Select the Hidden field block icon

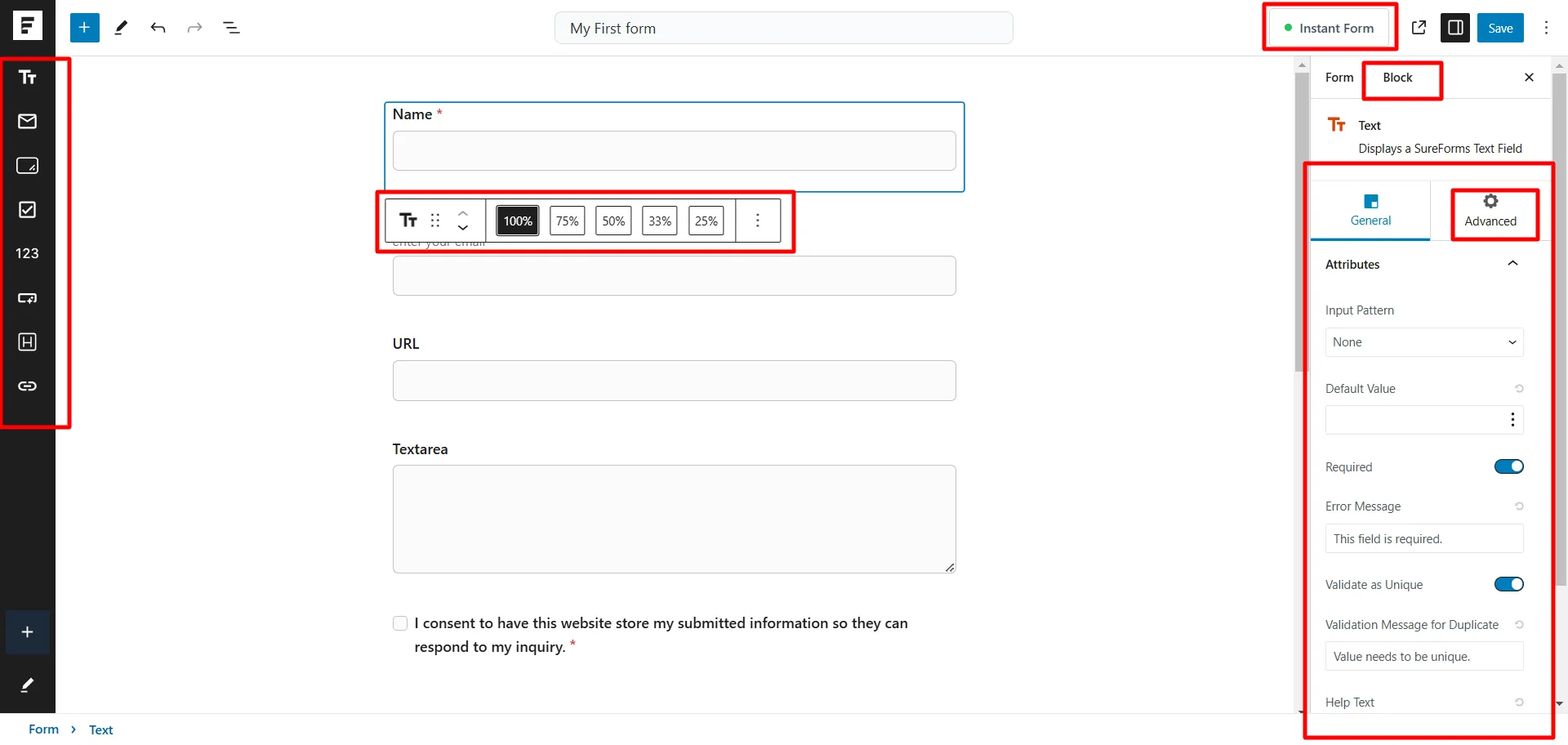tap(27, 341)
